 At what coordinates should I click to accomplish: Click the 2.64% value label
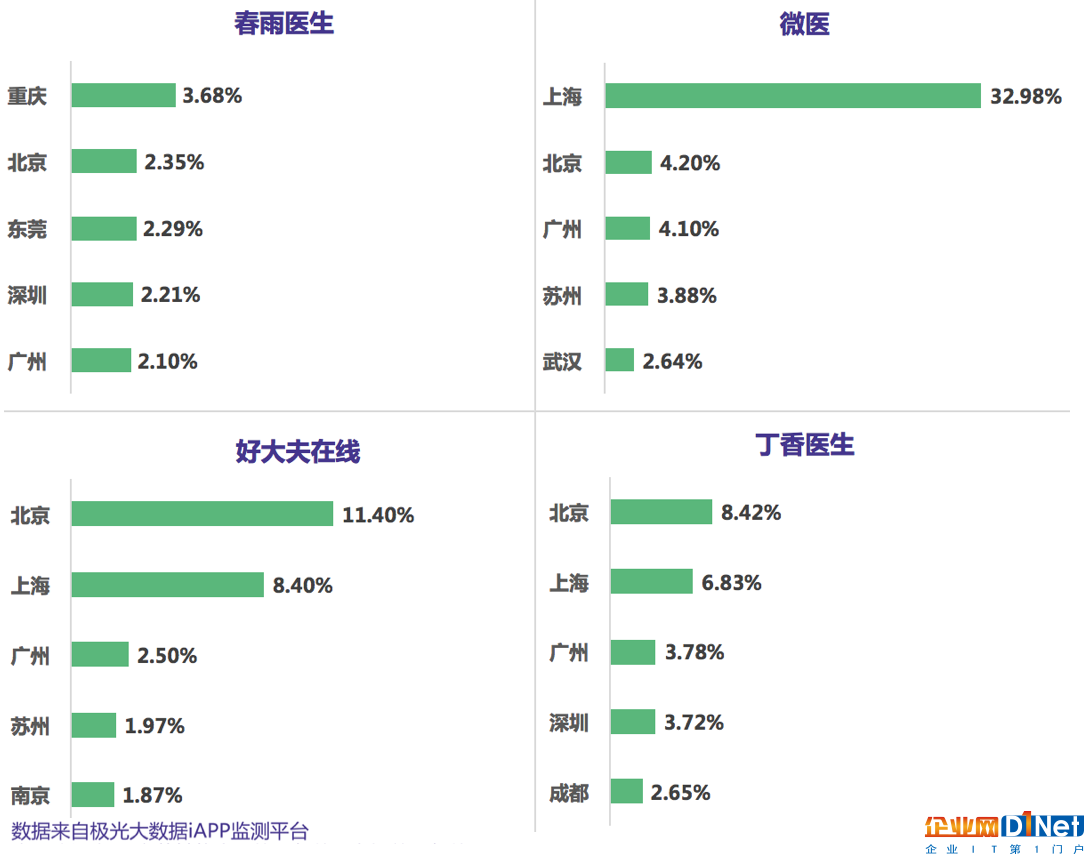point(672,361)
